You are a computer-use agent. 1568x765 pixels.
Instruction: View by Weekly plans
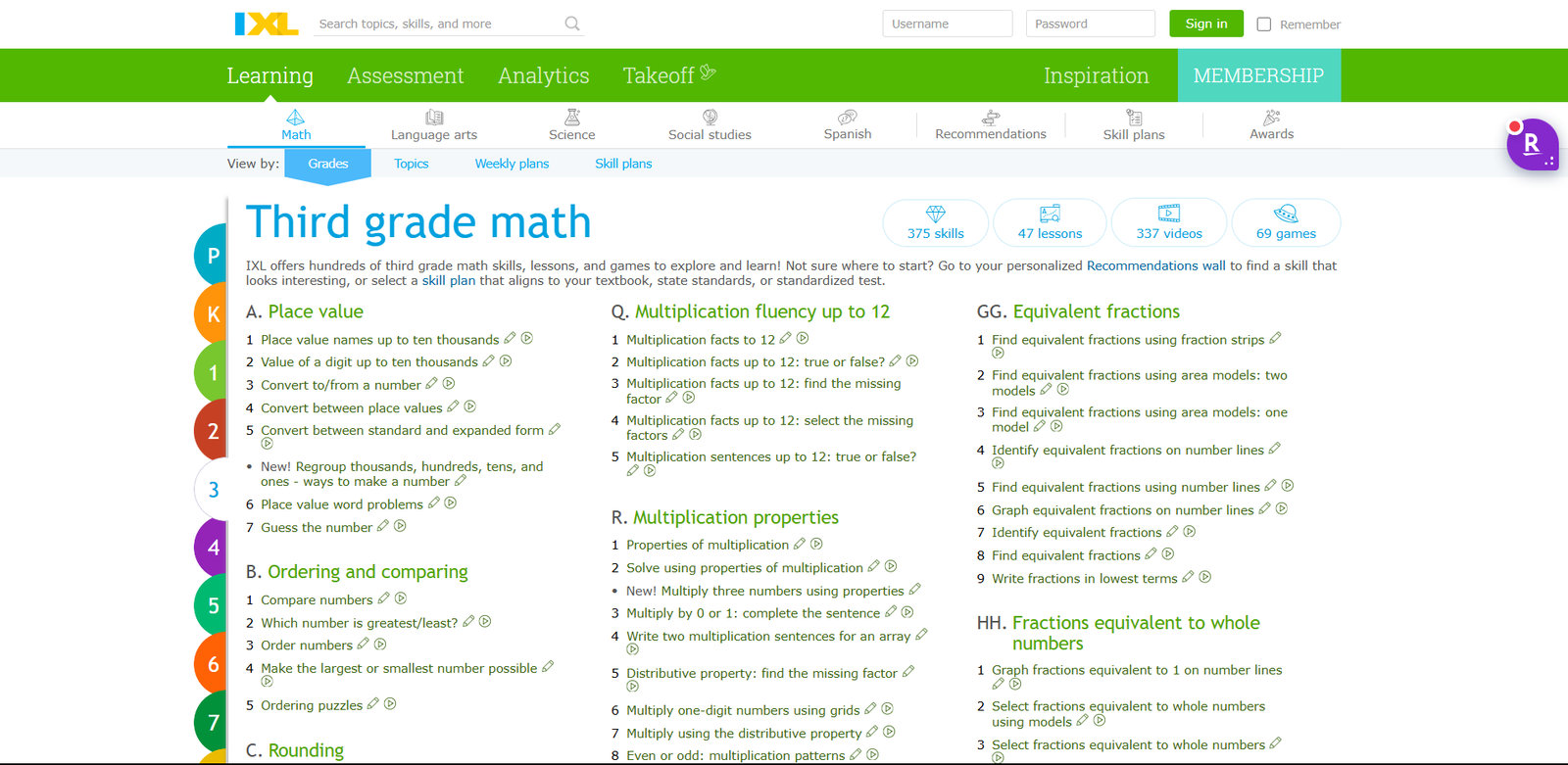512,164
